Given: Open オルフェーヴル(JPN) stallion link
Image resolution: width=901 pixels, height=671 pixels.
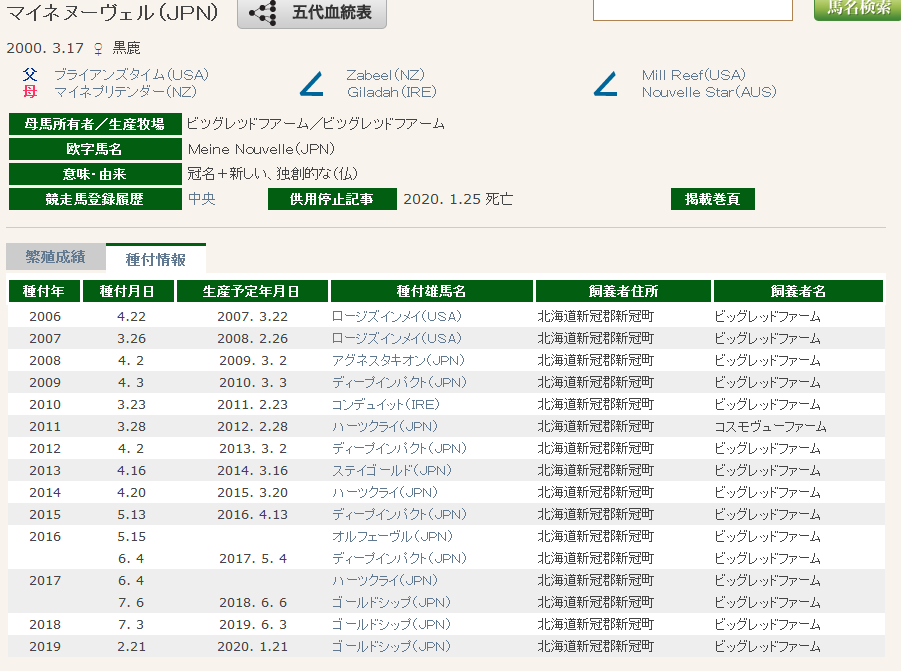Looking at the screenshot, I should tap(392, 536).
